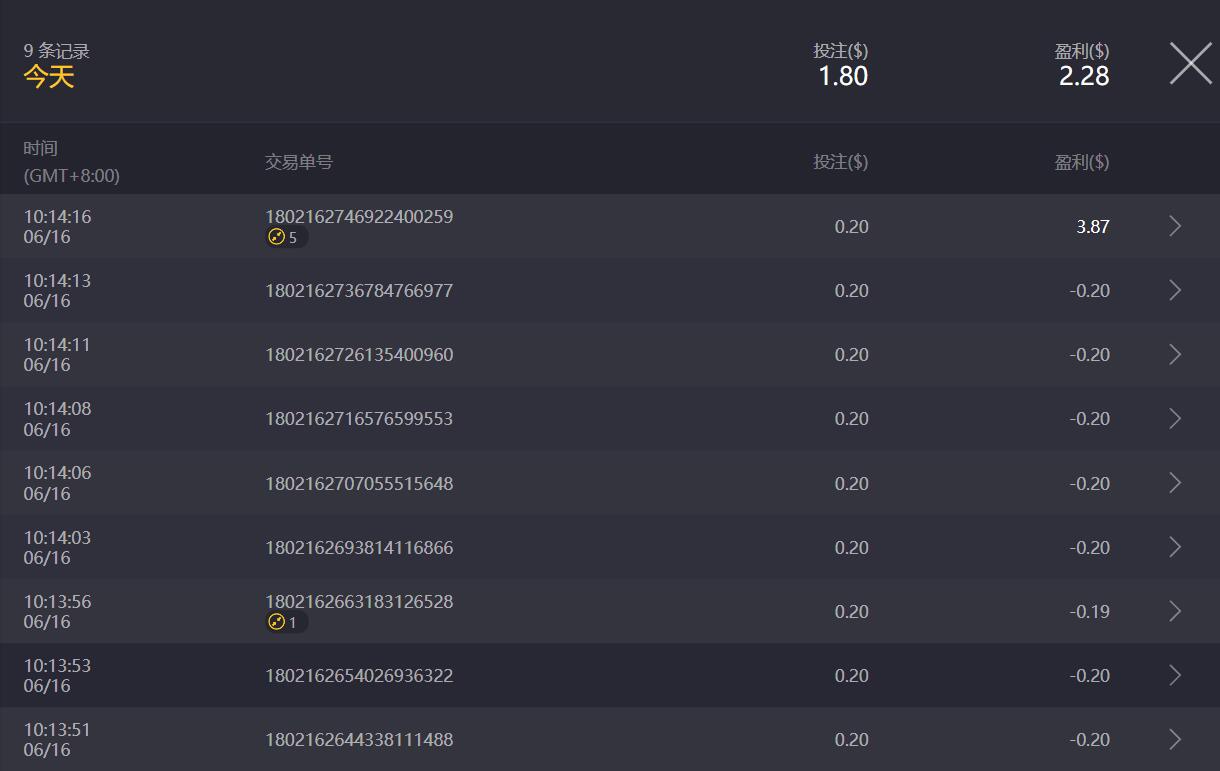Select transaction number 1802162746922400259
The image size is (1220, 771).
(359, 217)
